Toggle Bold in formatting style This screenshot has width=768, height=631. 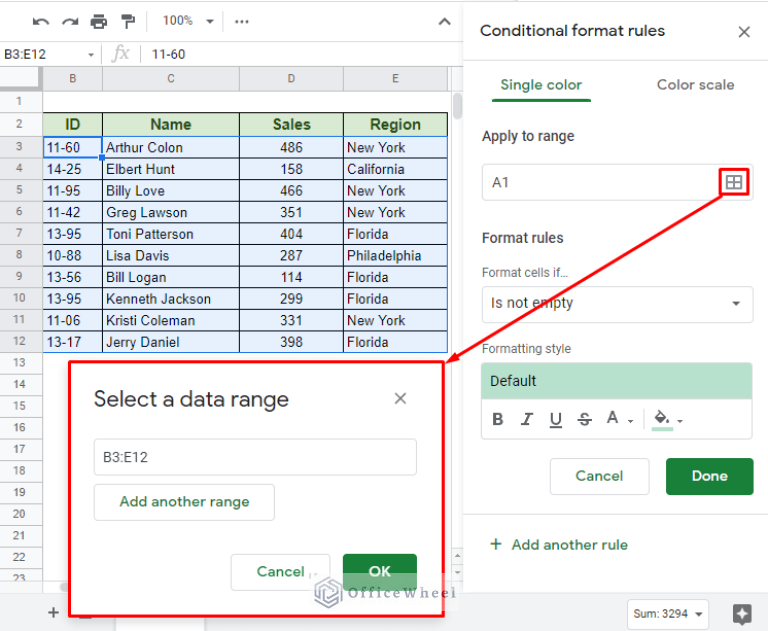[x=497, y=420]
